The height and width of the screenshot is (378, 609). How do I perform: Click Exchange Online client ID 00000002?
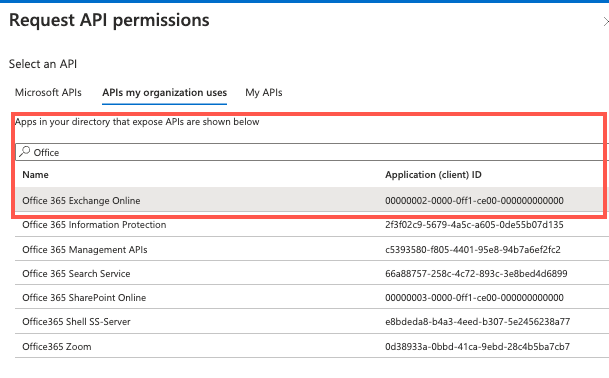(474, 200)
